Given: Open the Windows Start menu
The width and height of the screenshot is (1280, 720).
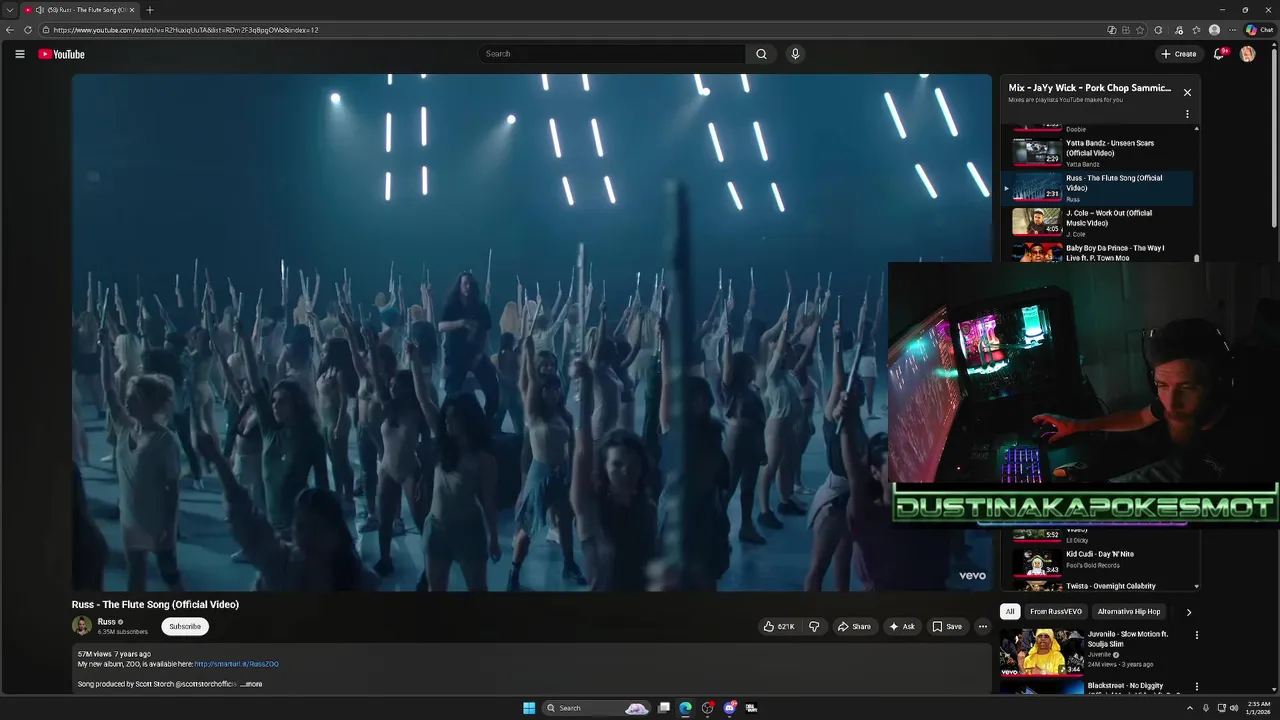Looking at the screenshot, I should pyautogui.click(x=529, y=708).
